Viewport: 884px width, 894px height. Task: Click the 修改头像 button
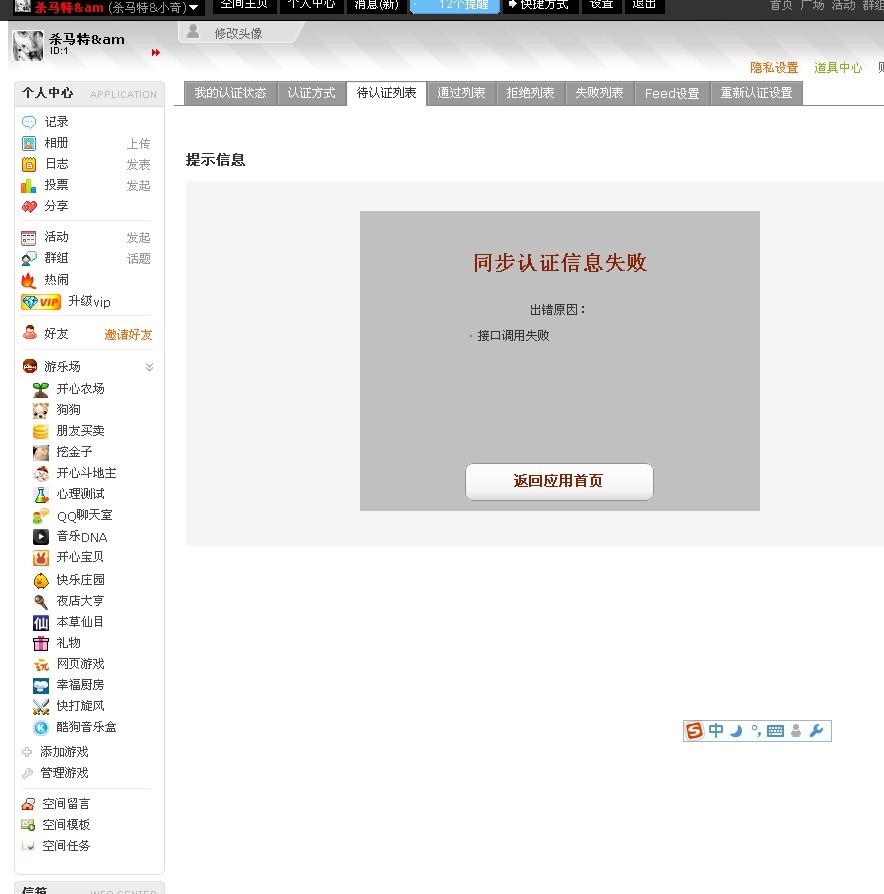point(238,33)
